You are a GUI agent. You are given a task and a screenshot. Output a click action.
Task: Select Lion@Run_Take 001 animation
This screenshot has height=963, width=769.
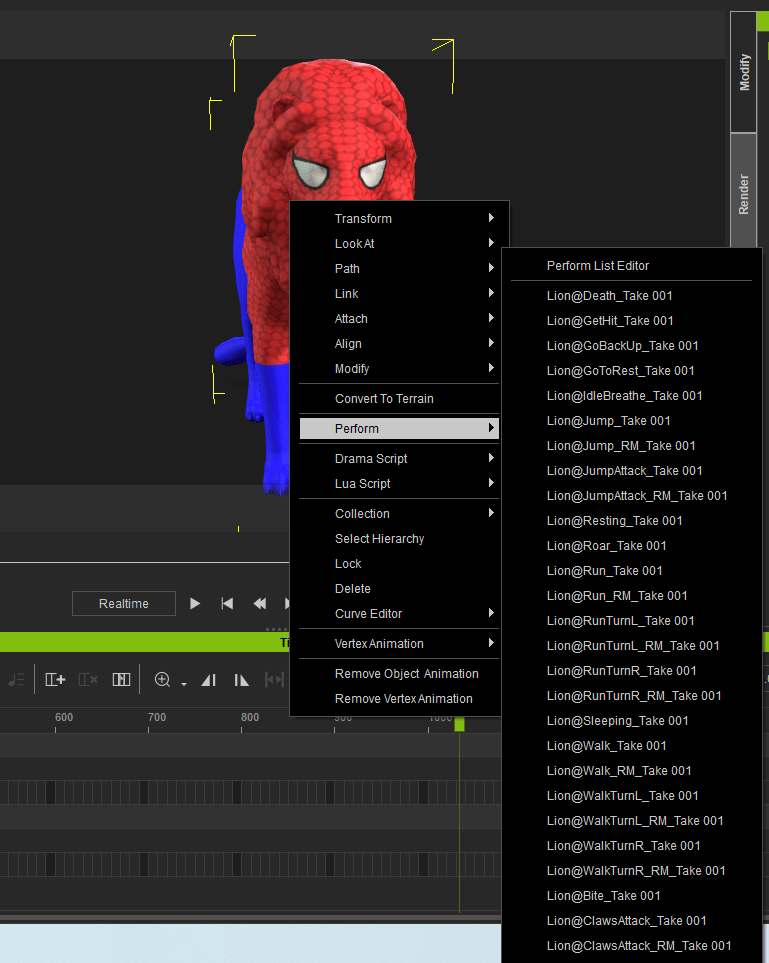tap(631, 571)
